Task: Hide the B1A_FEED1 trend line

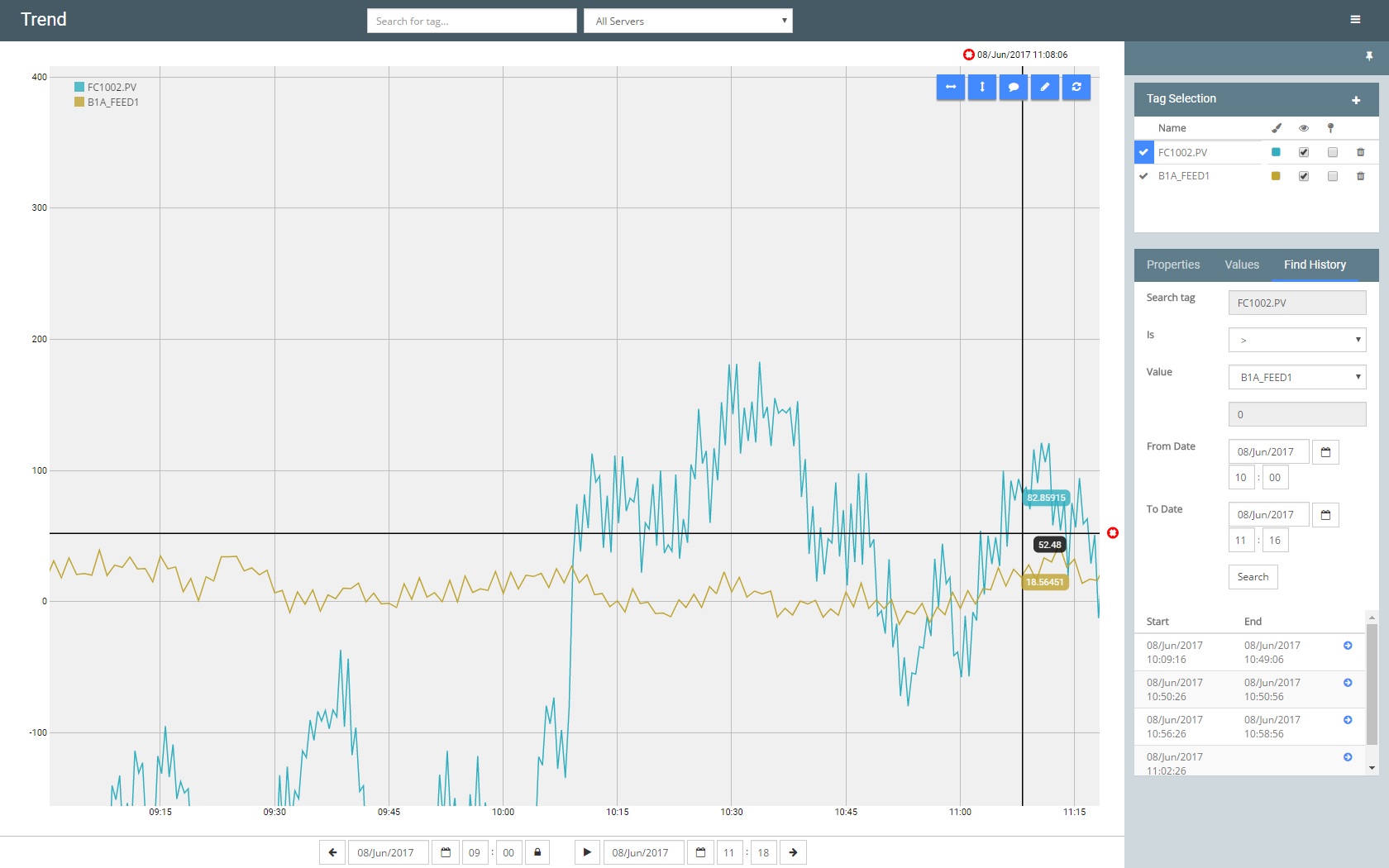Action: [x=1304, y=176]
